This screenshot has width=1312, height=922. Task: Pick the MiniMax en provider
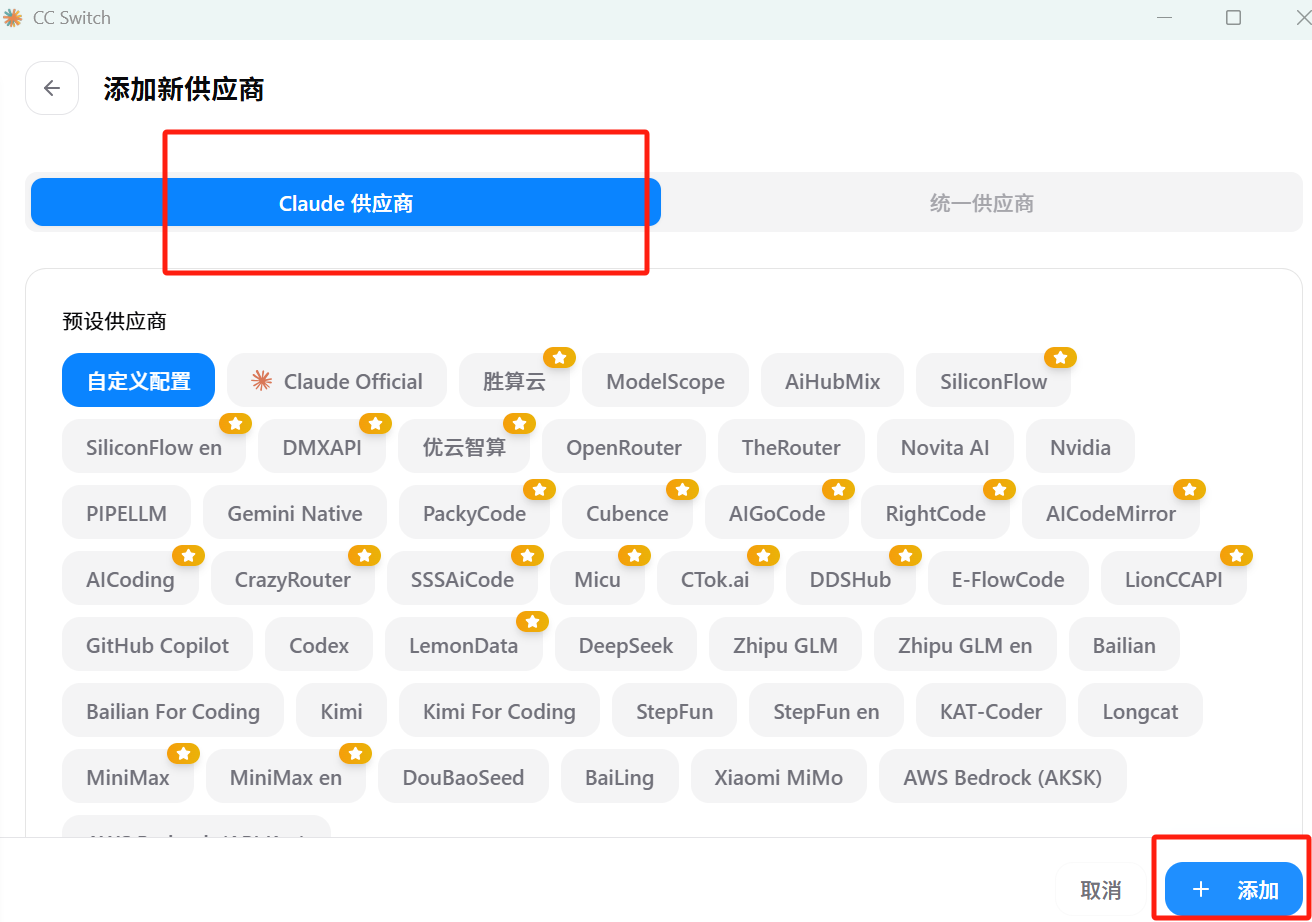(x=286, y=777)
